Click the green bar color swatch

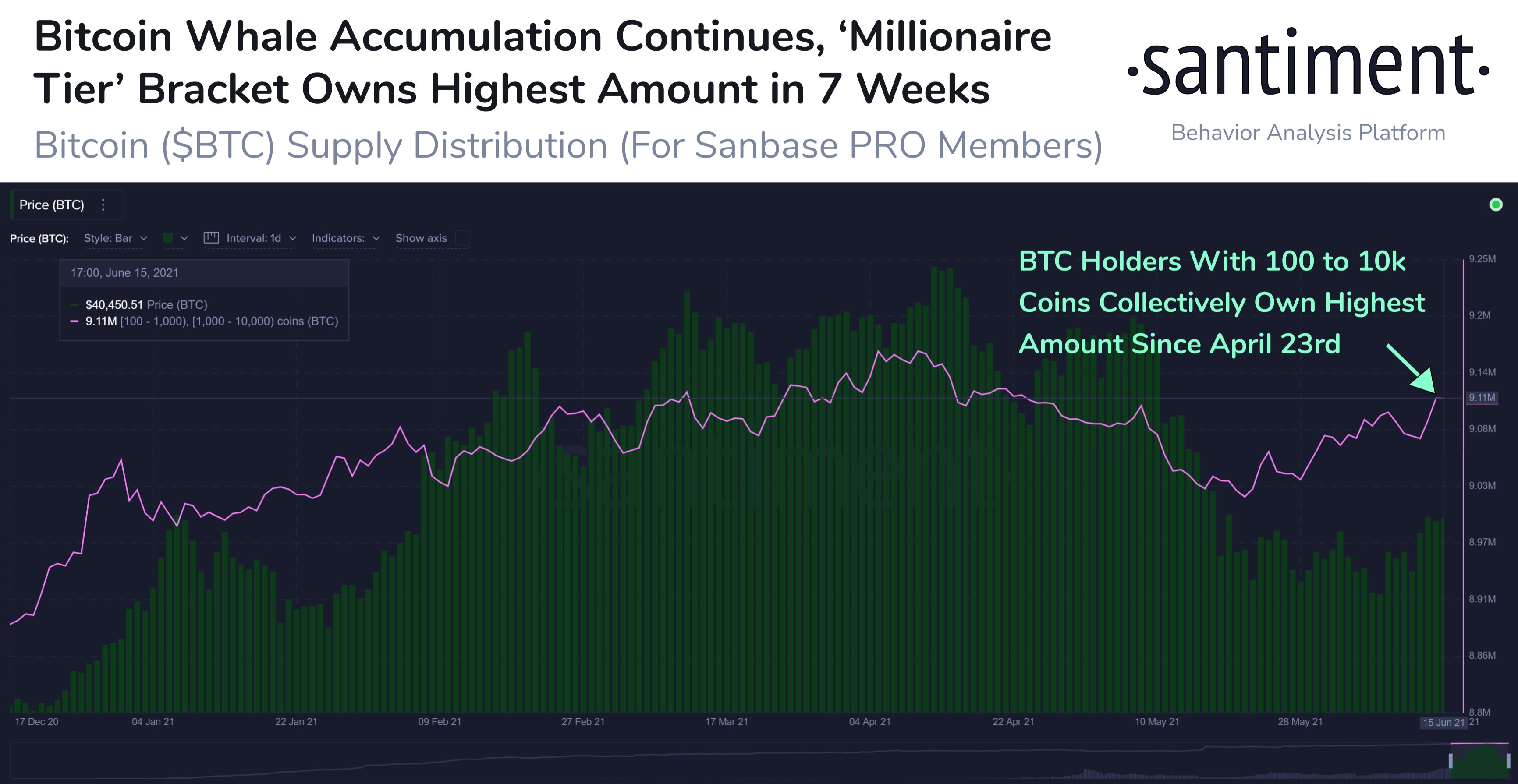(x=168, y=238)
